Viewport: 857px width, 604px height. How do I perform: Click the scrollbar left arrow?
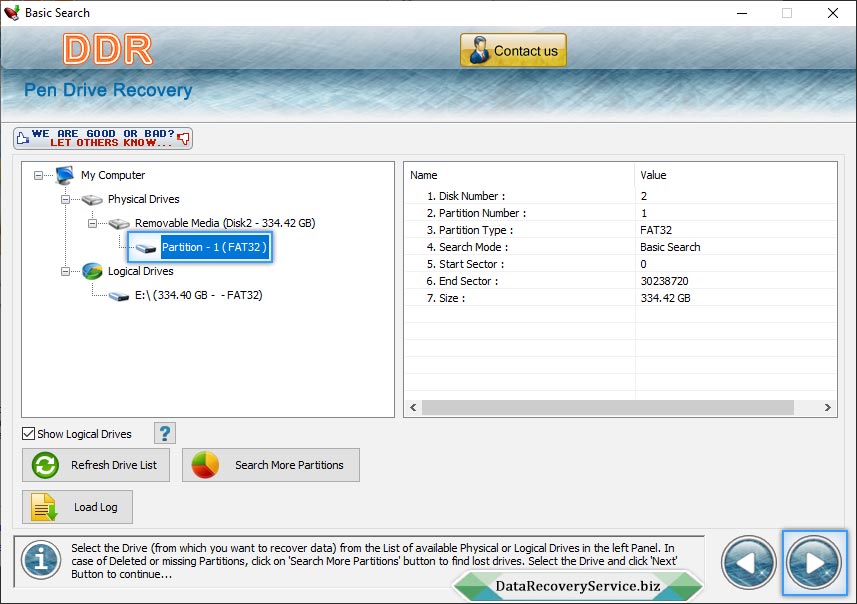413,407
